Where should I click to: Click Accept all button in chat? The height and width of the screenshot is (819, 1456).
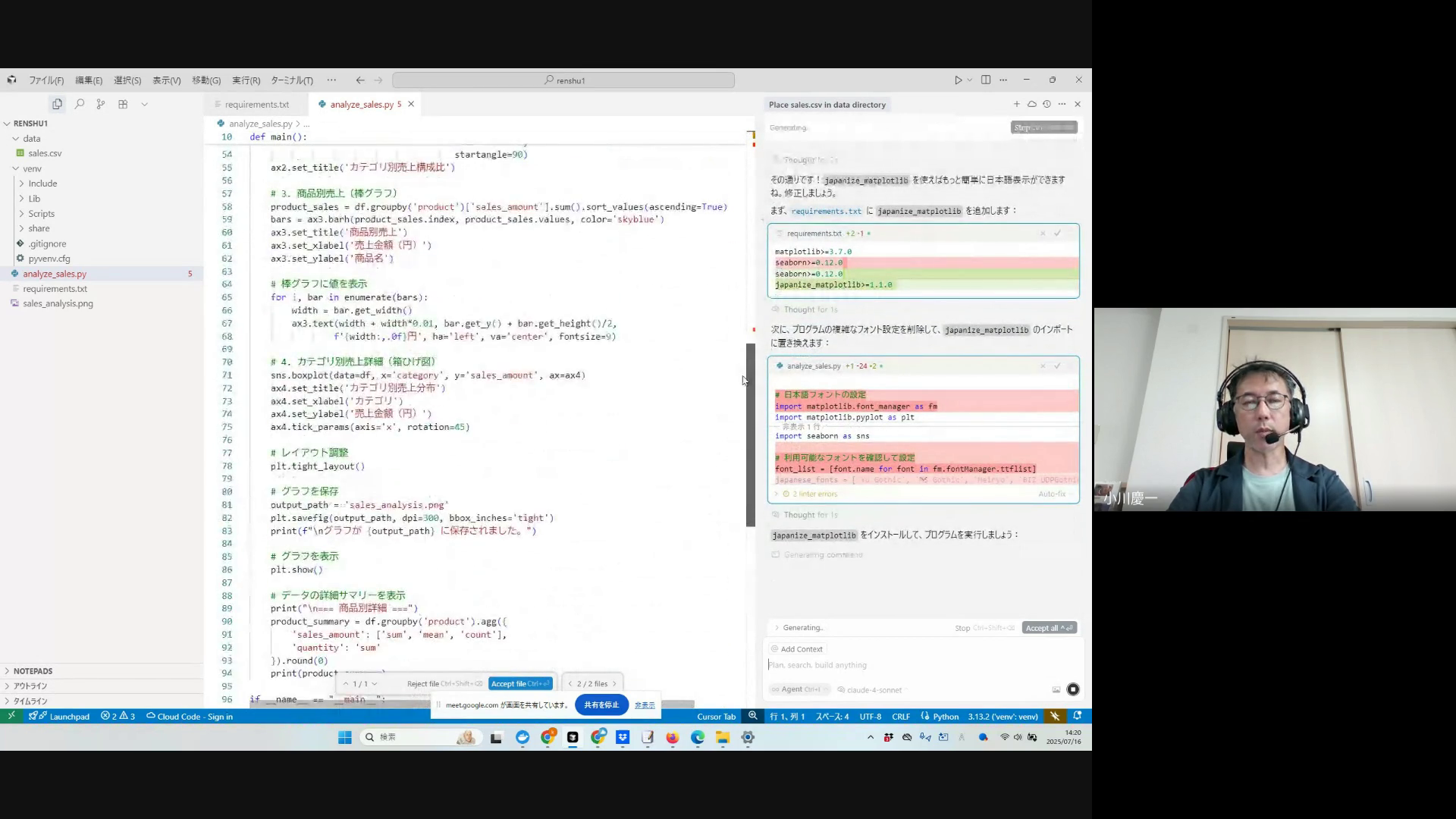[1049, 628]
